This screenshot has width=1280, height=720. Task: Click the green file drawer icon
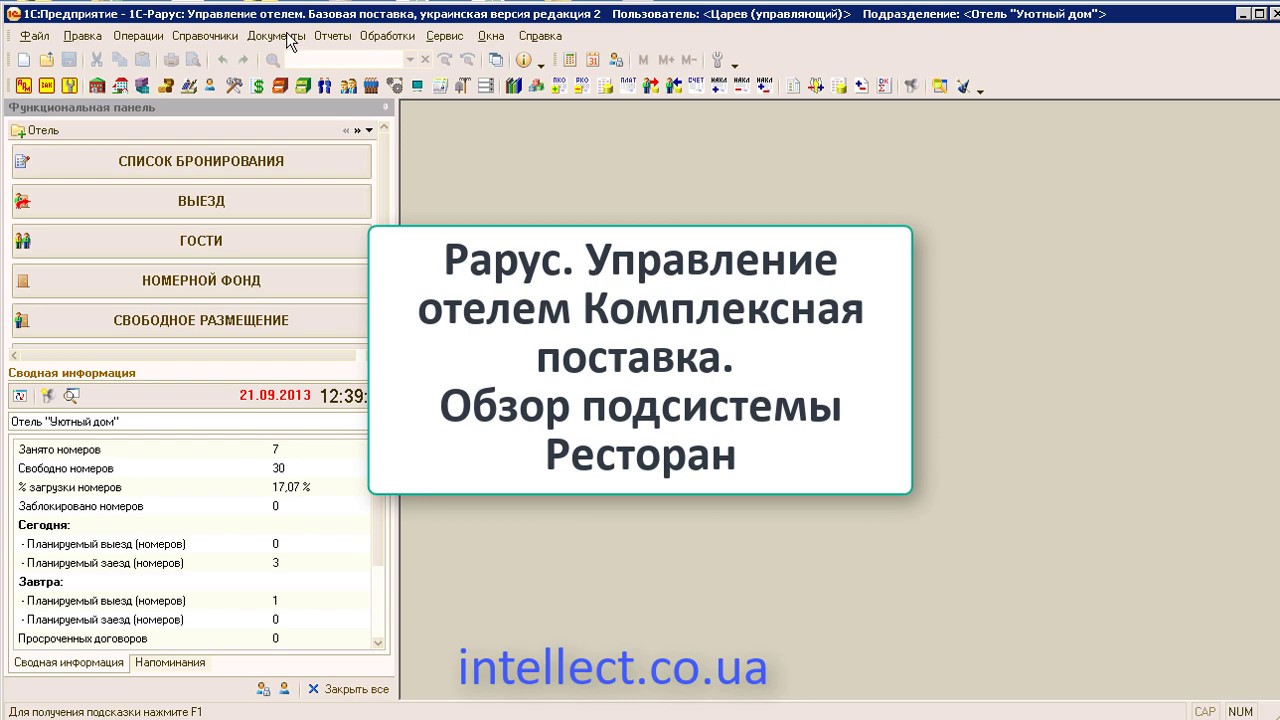(302, 86)
